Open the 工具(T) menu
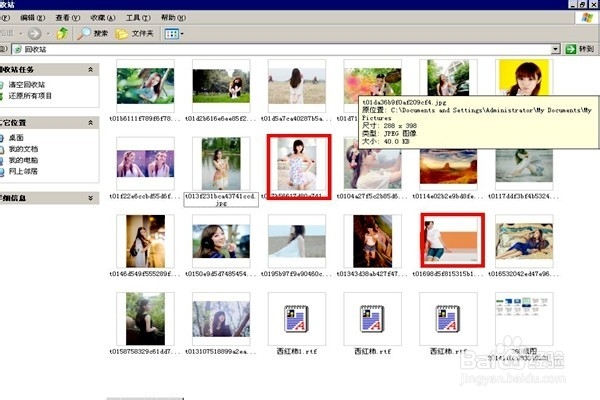This screenshot has width=600, height=400. (x=138, y=18)
